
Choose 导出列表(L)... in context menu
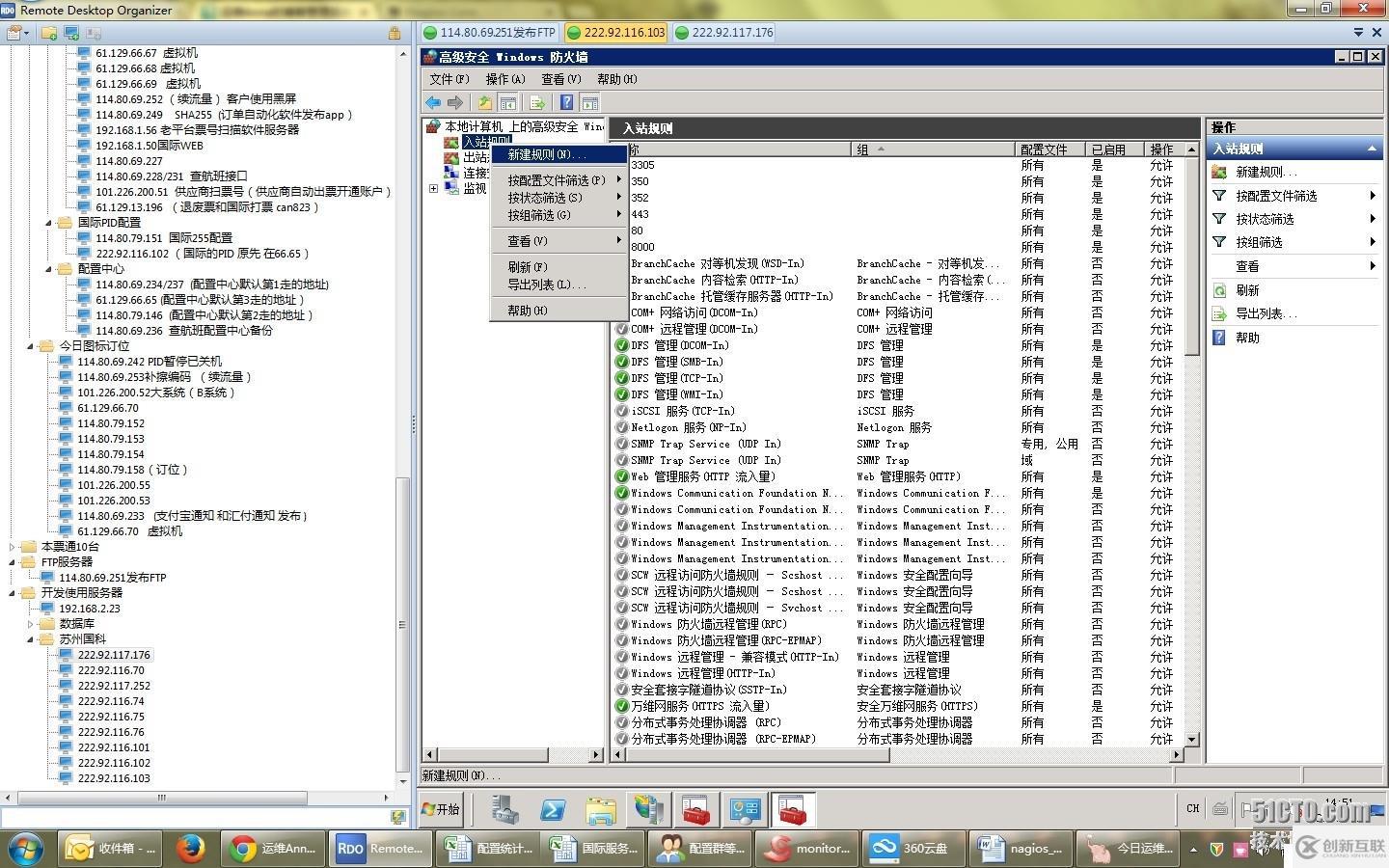click(559, 285)
